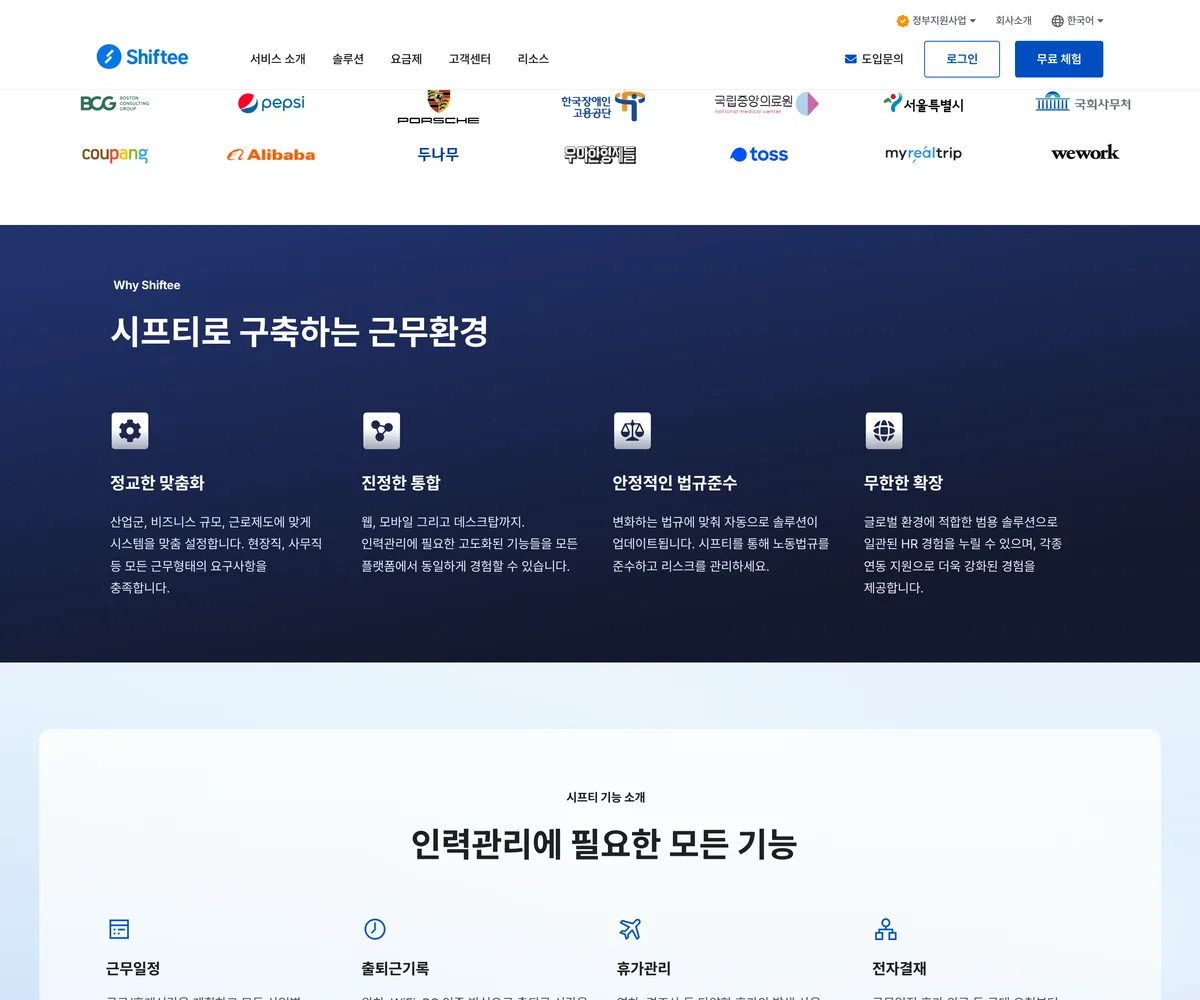Image resolution: width=1200 pixels, height=1000 pixels.
Task: Open the 서비스 소개 menu
Action: pyautogui.click(x=278, y=59)
